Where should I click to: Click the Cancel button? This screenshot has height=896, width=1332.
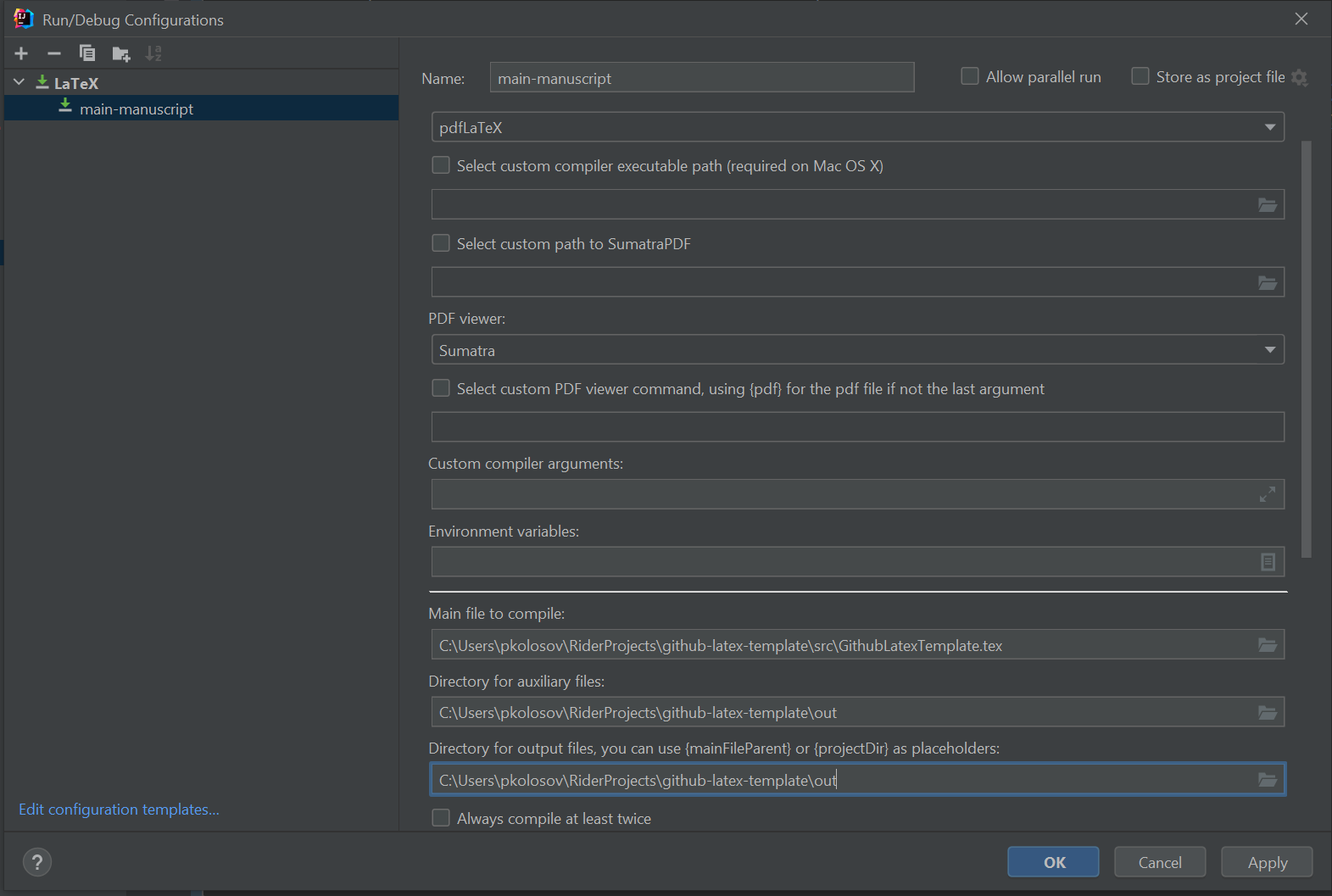(1160, 862)
